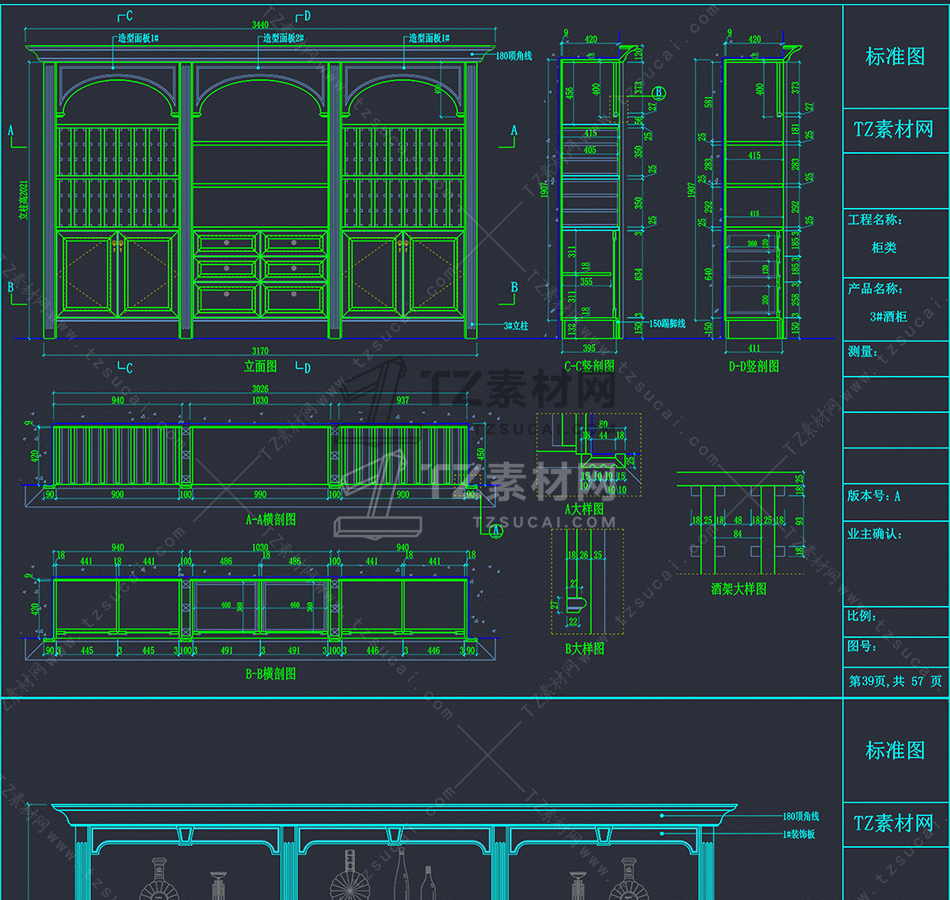Select the 柜类 project name value
This screenshot has height=900, width=950.
pos(883,247)
